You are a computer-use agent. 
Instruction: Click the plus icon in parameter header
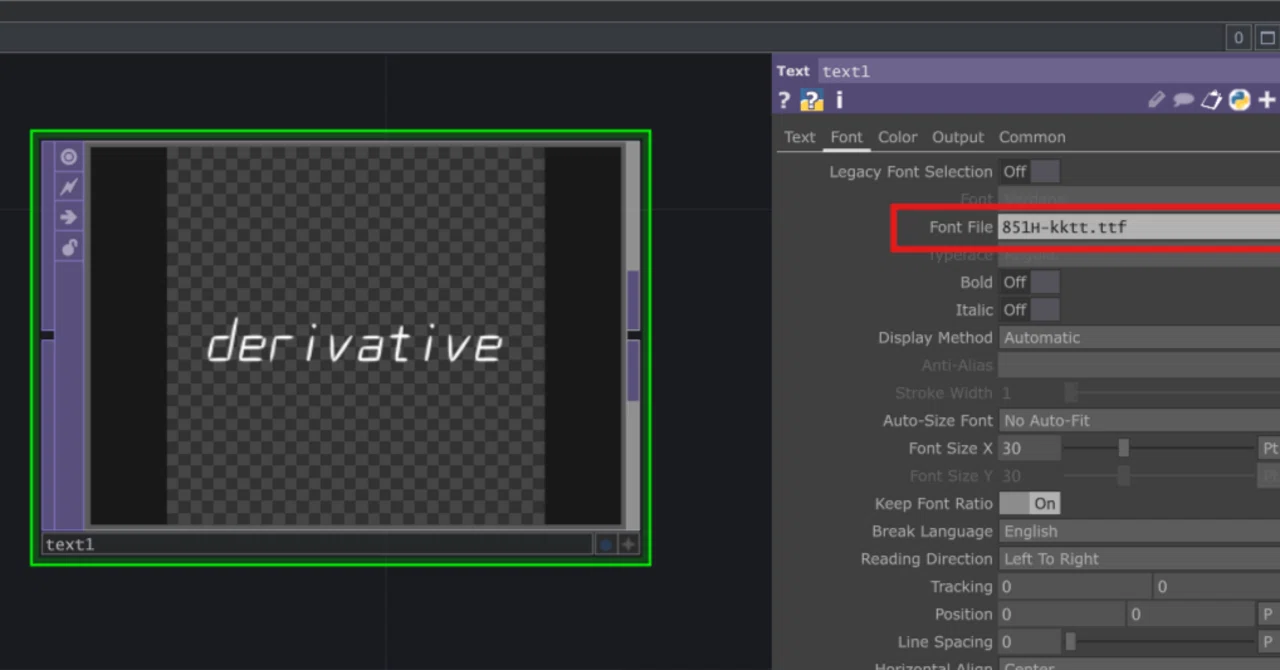(x=1267, y=100)
